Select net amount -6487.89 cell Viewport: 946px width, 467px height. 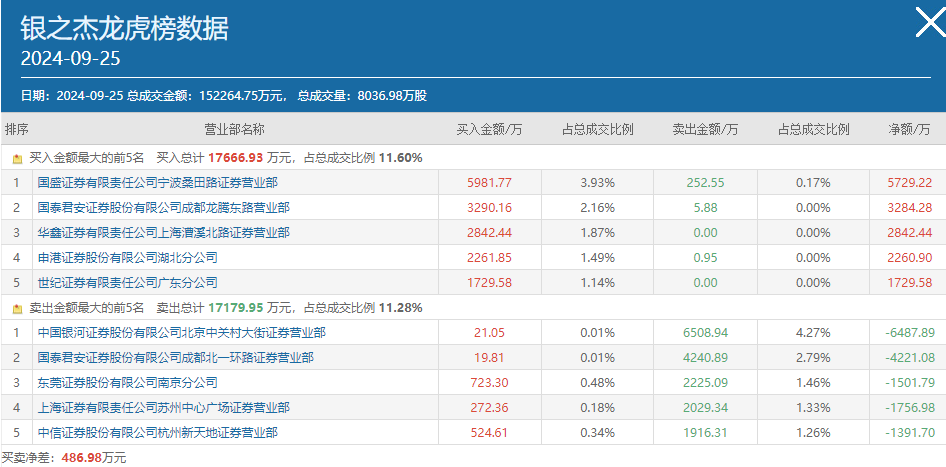coord(910,332)
